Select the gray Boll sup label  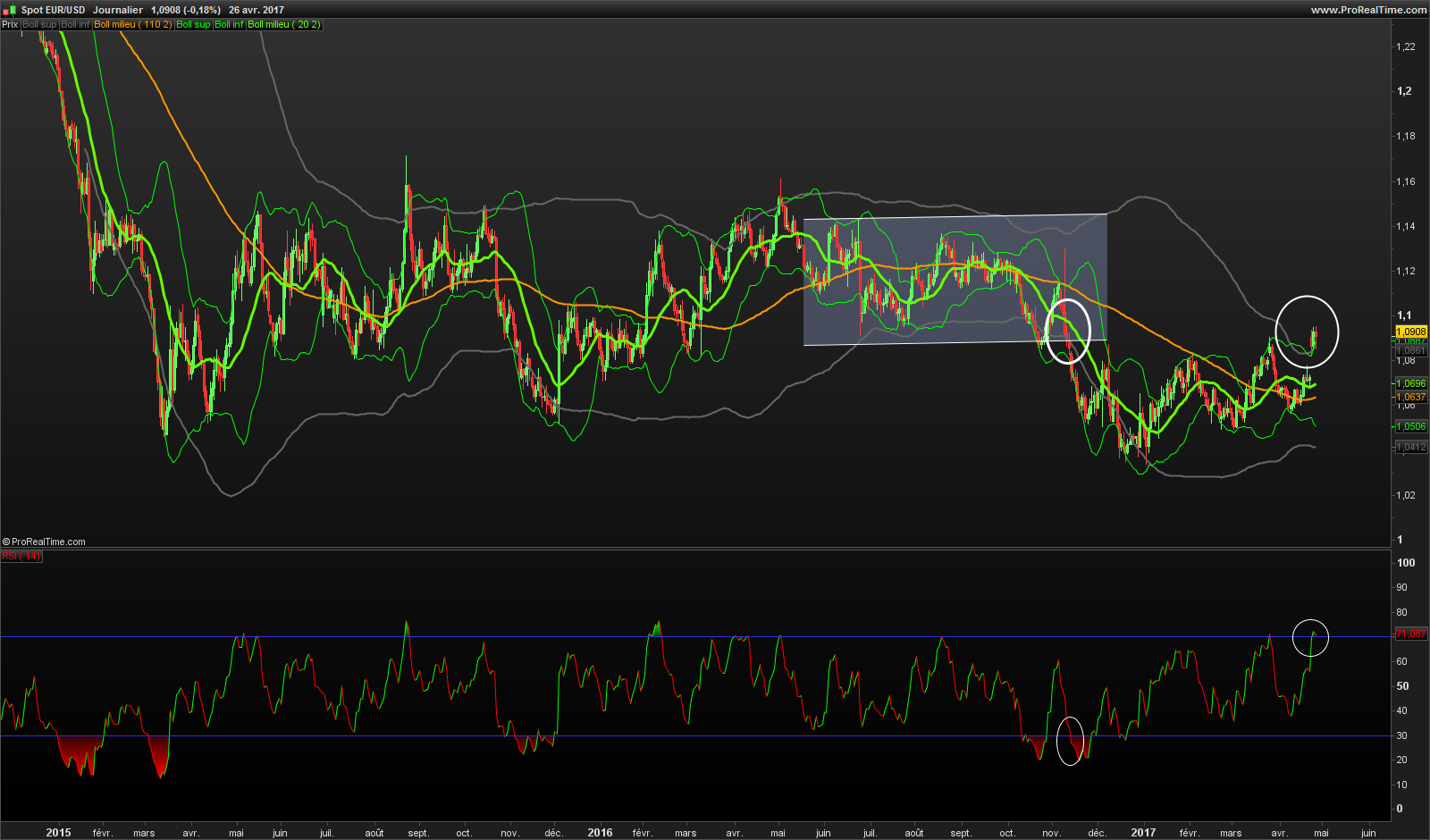click(x=39, y=24)
